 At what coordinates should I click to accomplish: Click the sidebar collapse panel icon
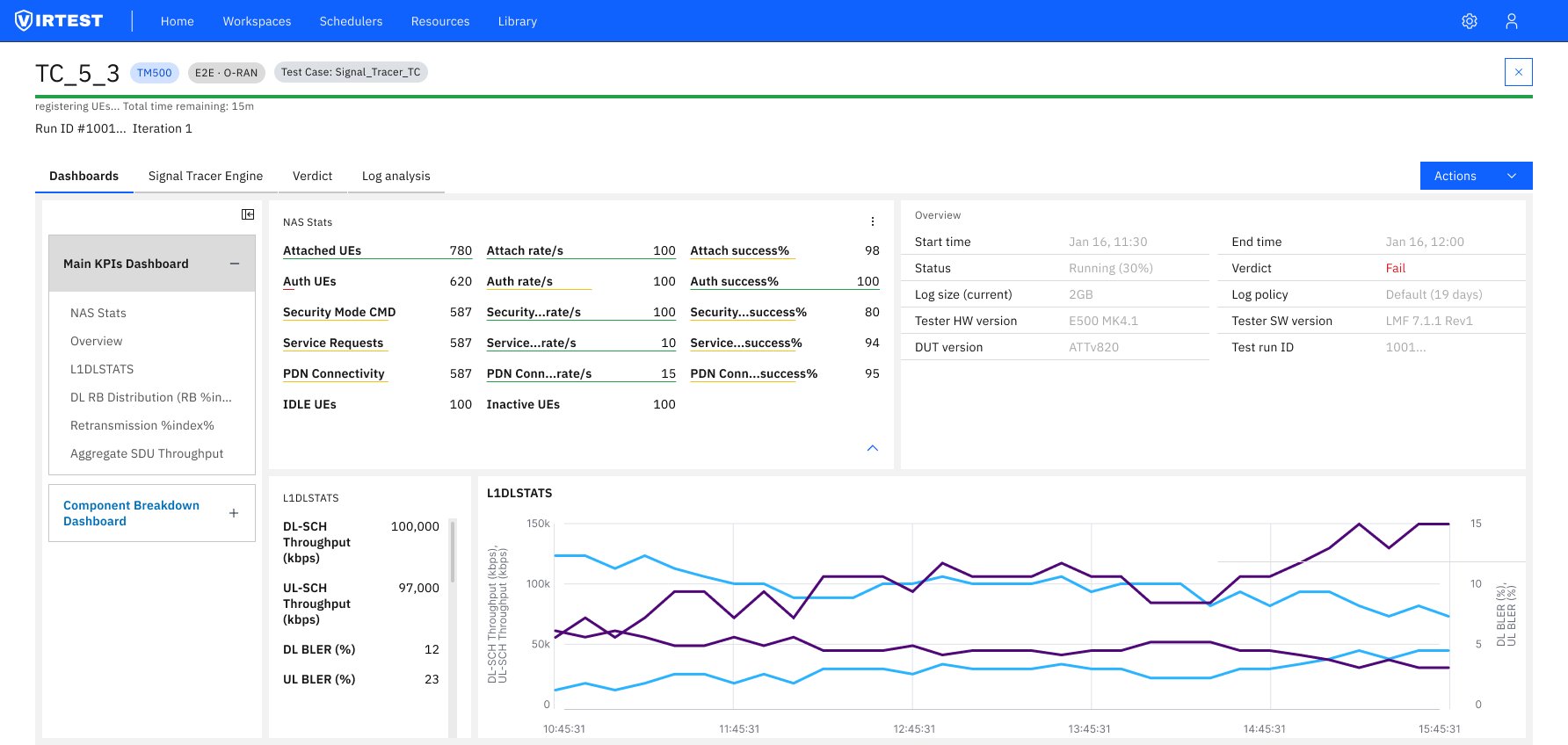248,214
